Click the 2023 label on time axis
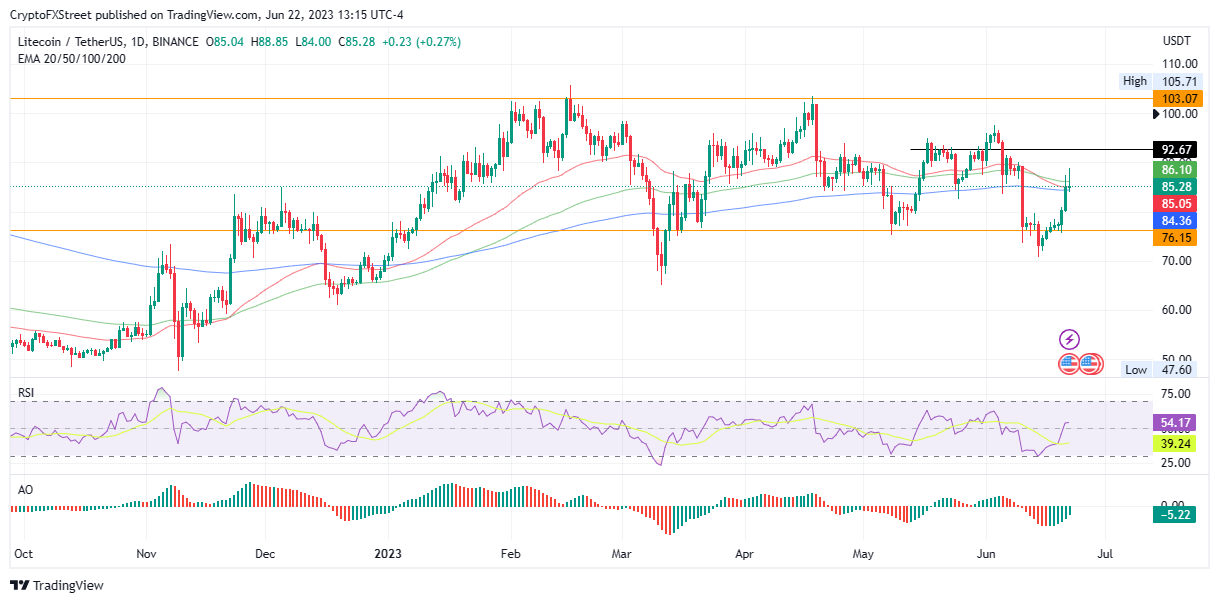This screenshot has height=603, width=1219. pos(388,552)
